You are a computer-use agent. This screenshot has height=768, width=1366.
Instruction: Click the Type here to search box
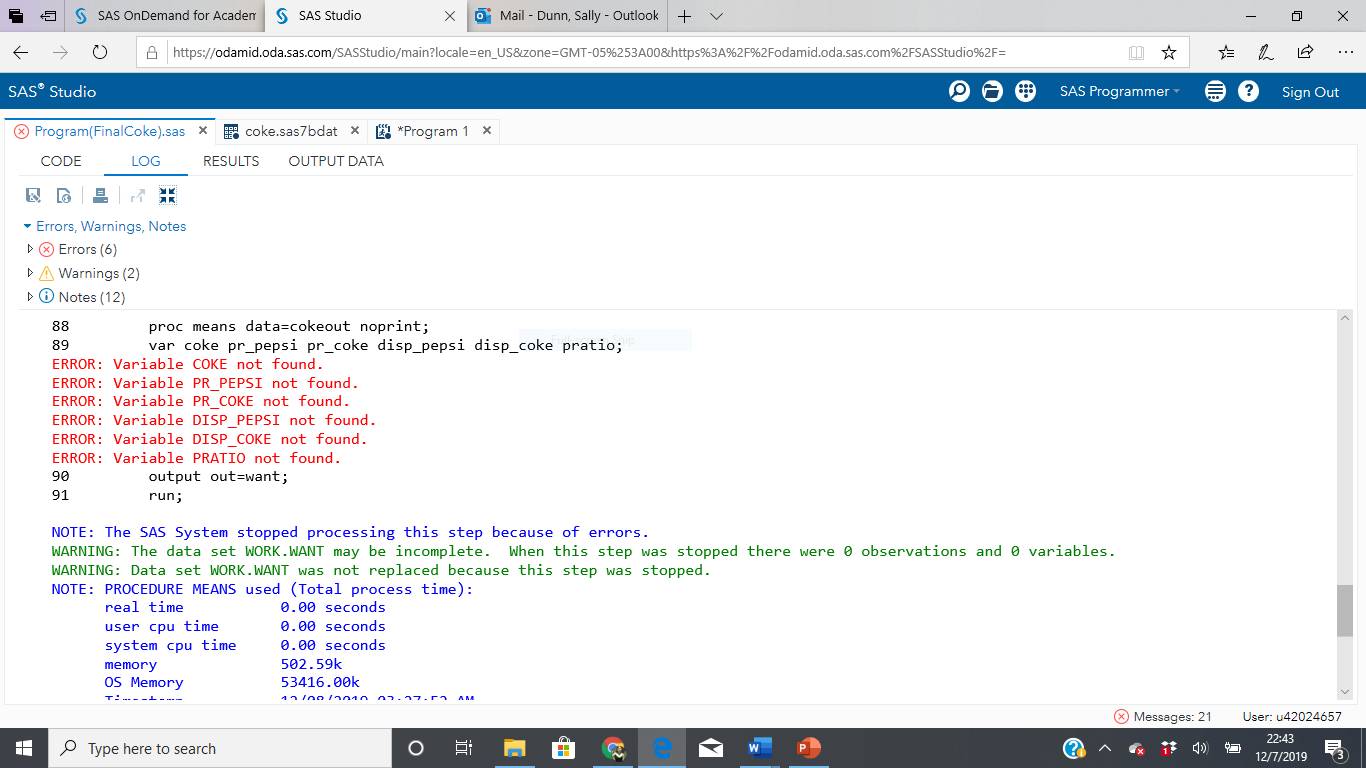pyautogui.click(x=220, y=748)
